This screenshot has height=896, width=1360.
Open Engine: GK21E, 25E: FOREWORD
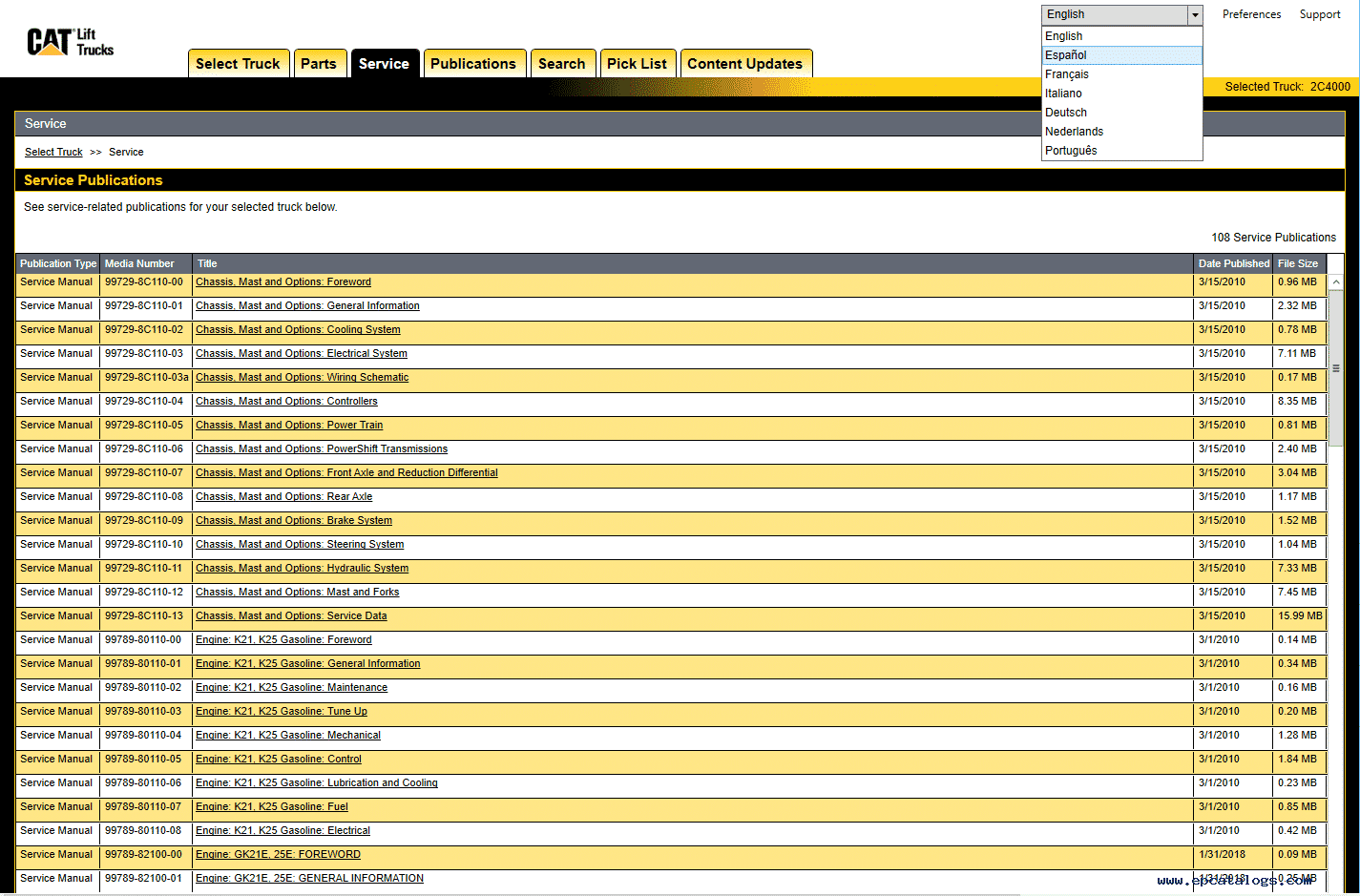[278, 855]
